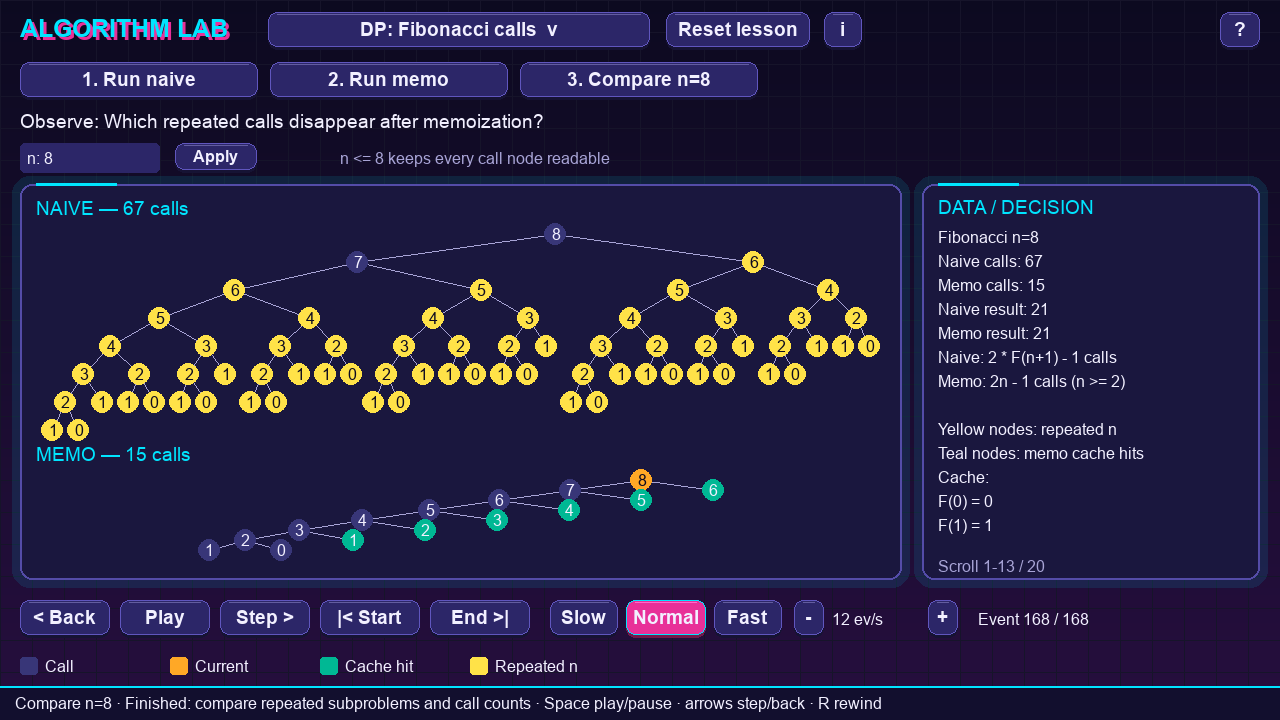Click the 'Scroll 1-13 / 20' indicator
The image size is (1280, 720).
pyautogui.click(x=991, y=567)
